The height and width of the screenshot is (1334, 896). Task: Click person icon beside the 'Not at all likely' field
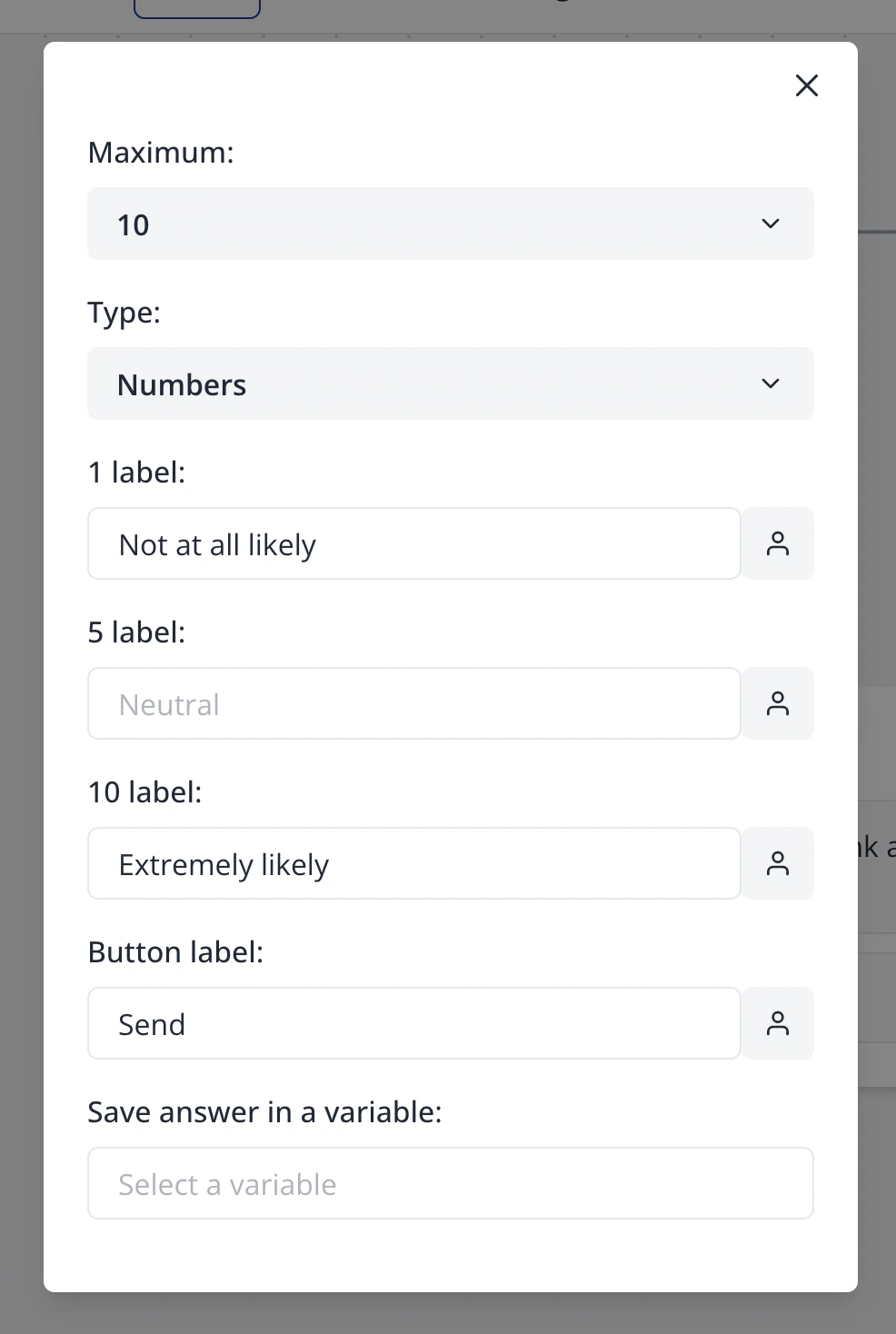coord(778,543)
